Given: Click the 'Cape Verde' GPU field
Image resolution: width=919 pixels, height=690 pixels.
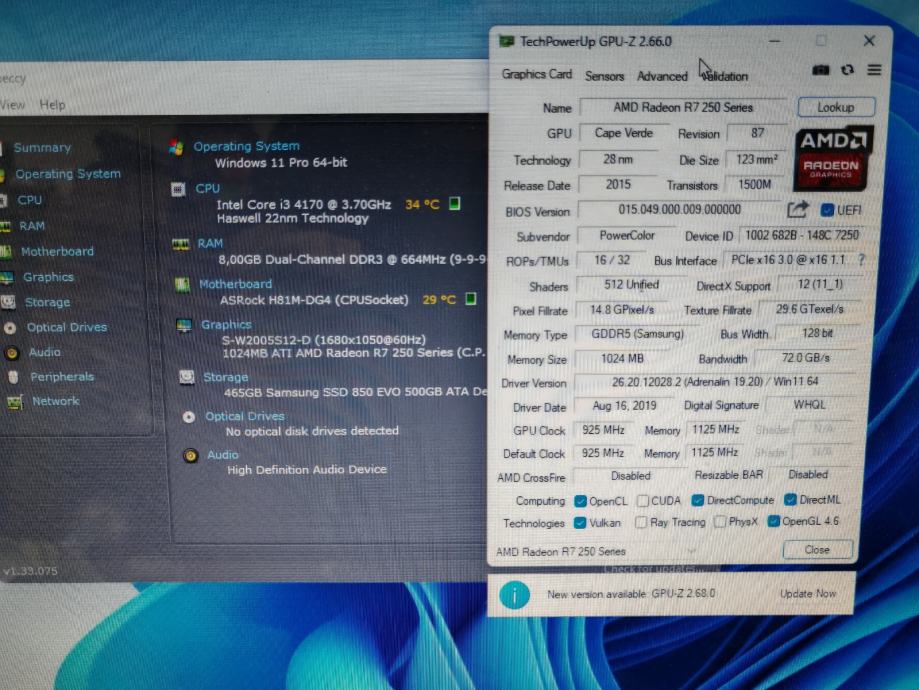Looking at the screenshot, I should click(x=624, y=133).
